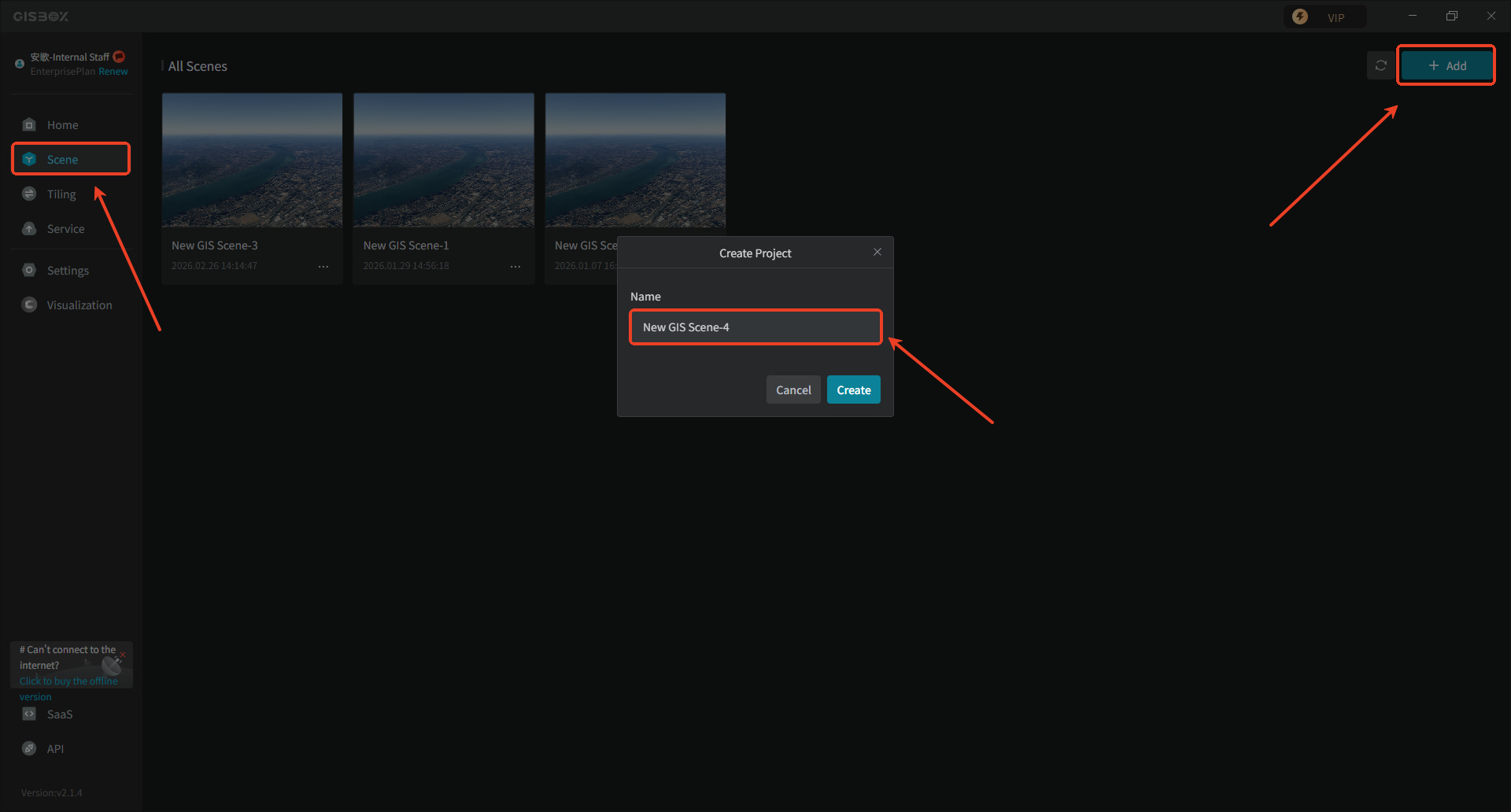The height and width of the screenshot is (812, 1511).
Task: Select the Scene cube icon
Action: pos(29,160)
